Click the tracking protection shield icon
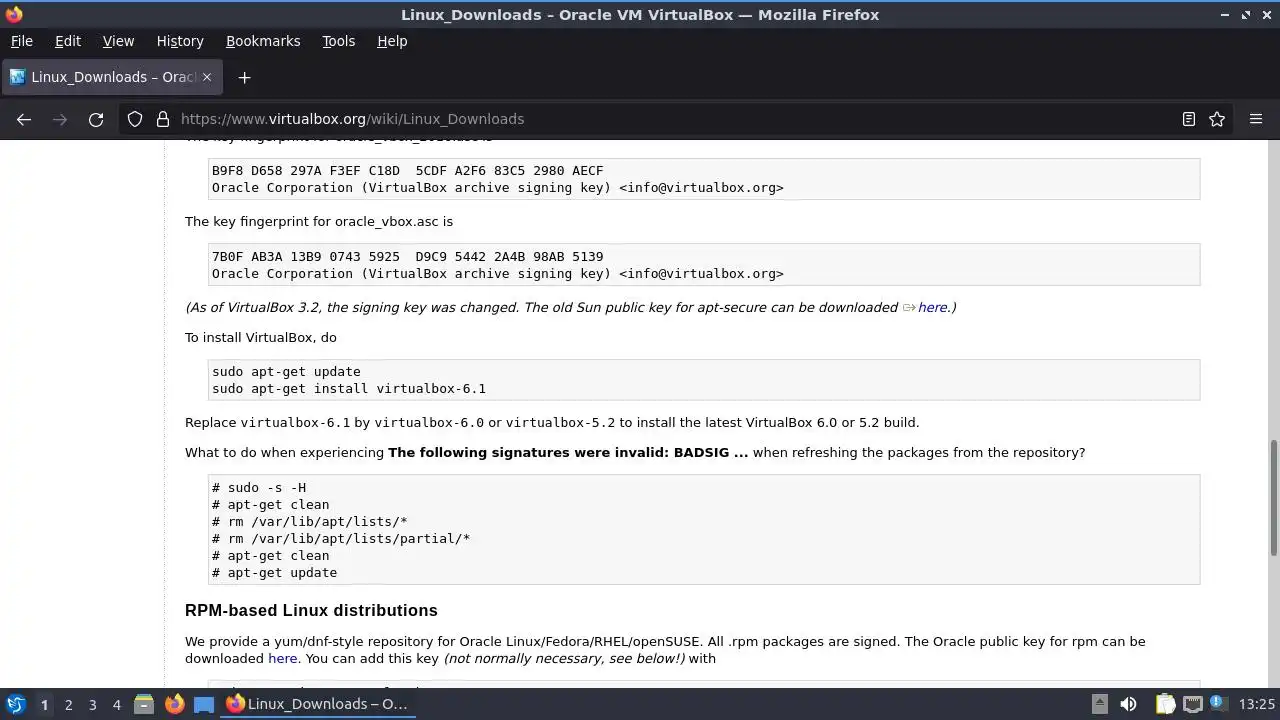 point(135,119)
